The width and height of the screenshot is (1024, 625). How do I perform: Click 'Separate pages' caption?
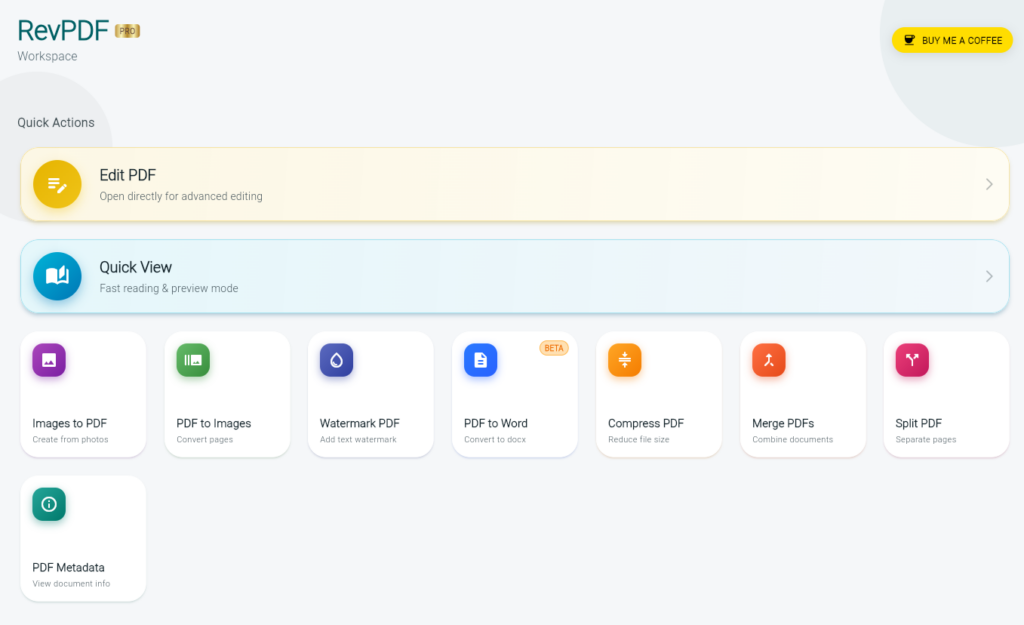tap(926, 440)
